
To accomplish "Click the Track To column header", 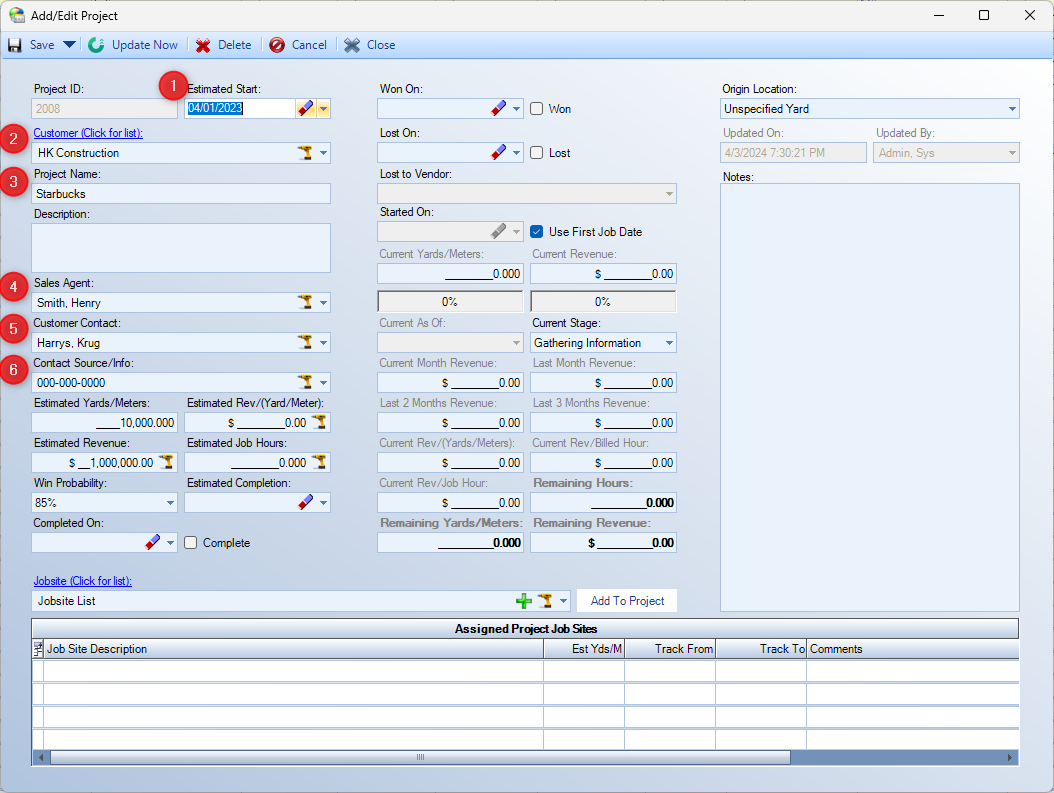I will tap(761, 649).
